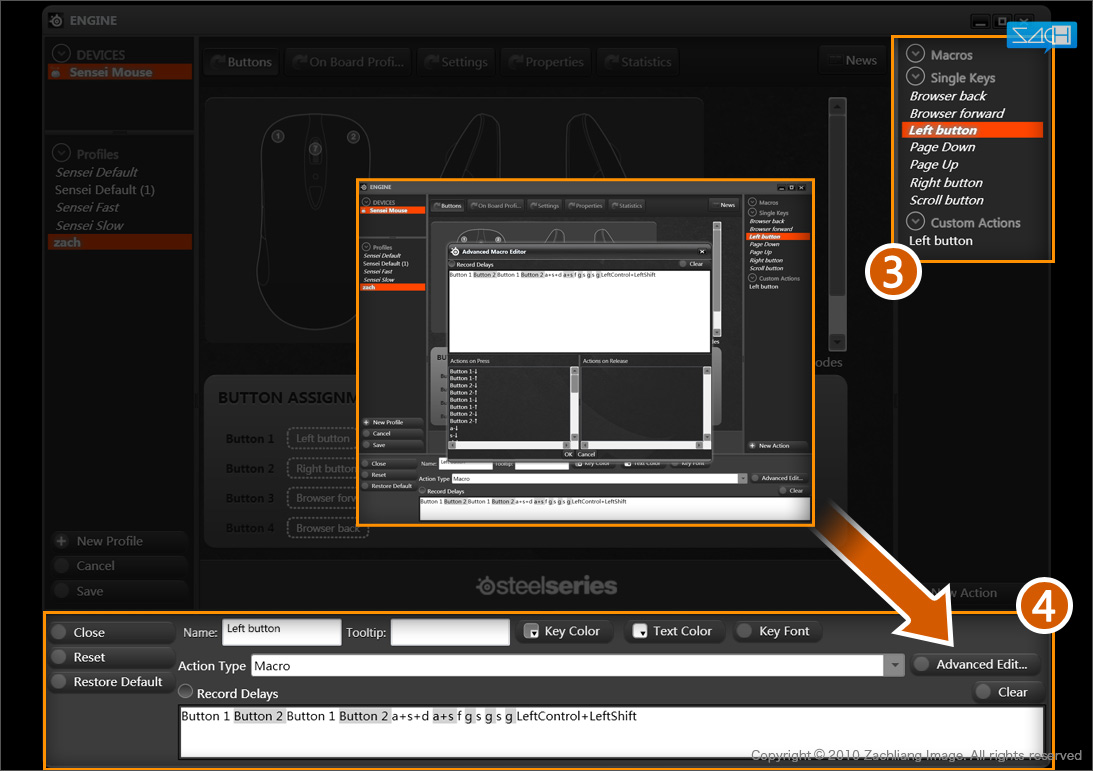Click inside the macro sequence text box

[x=612, y=731]
